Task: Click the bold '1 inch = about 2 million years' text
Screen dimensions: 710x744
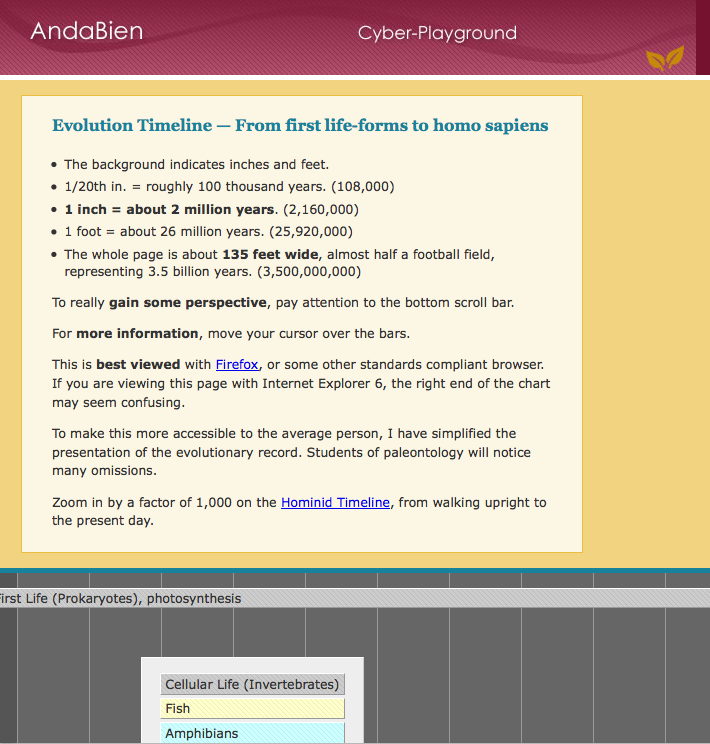Action: pos(169,209)
